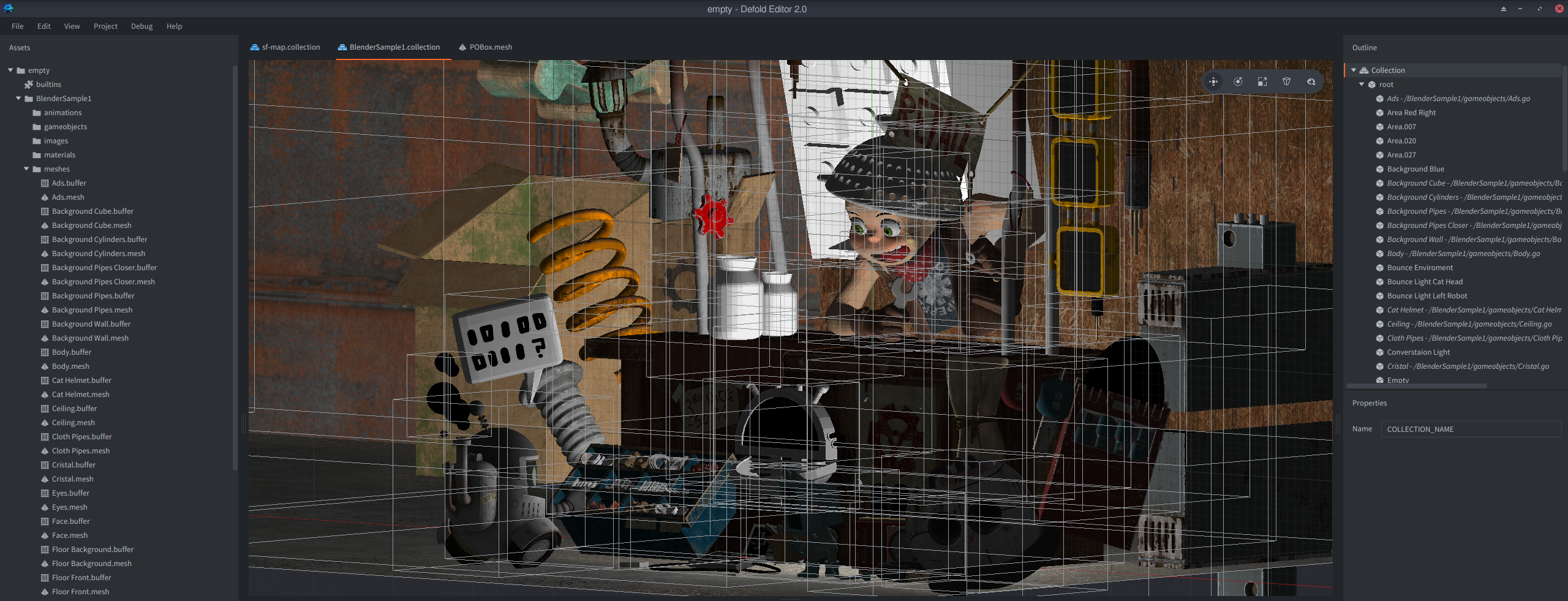Toggle perspective camera cube icon
Screen dimensions: 1568x601
pyautogui.click(x=1287, y=82)
